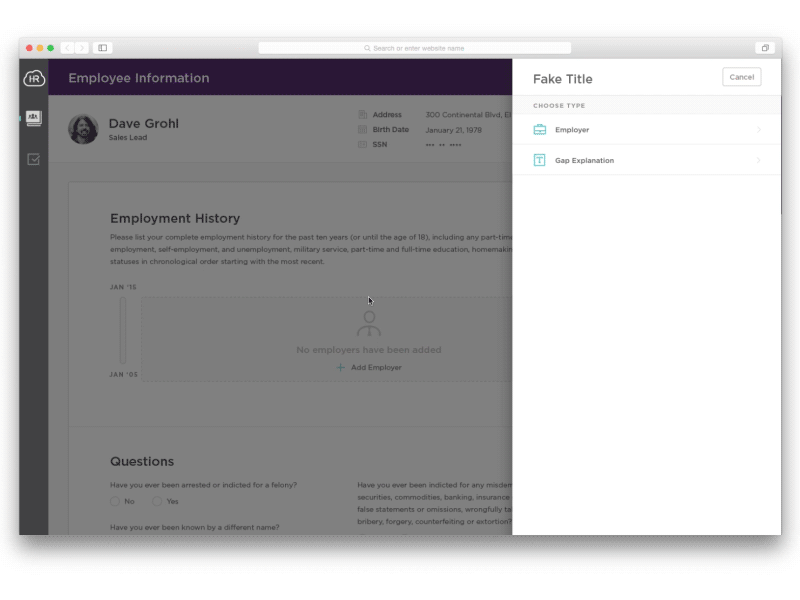Click the browser tabs overview icon
Viewport: 800px width, 600px height.
(765, 48)
